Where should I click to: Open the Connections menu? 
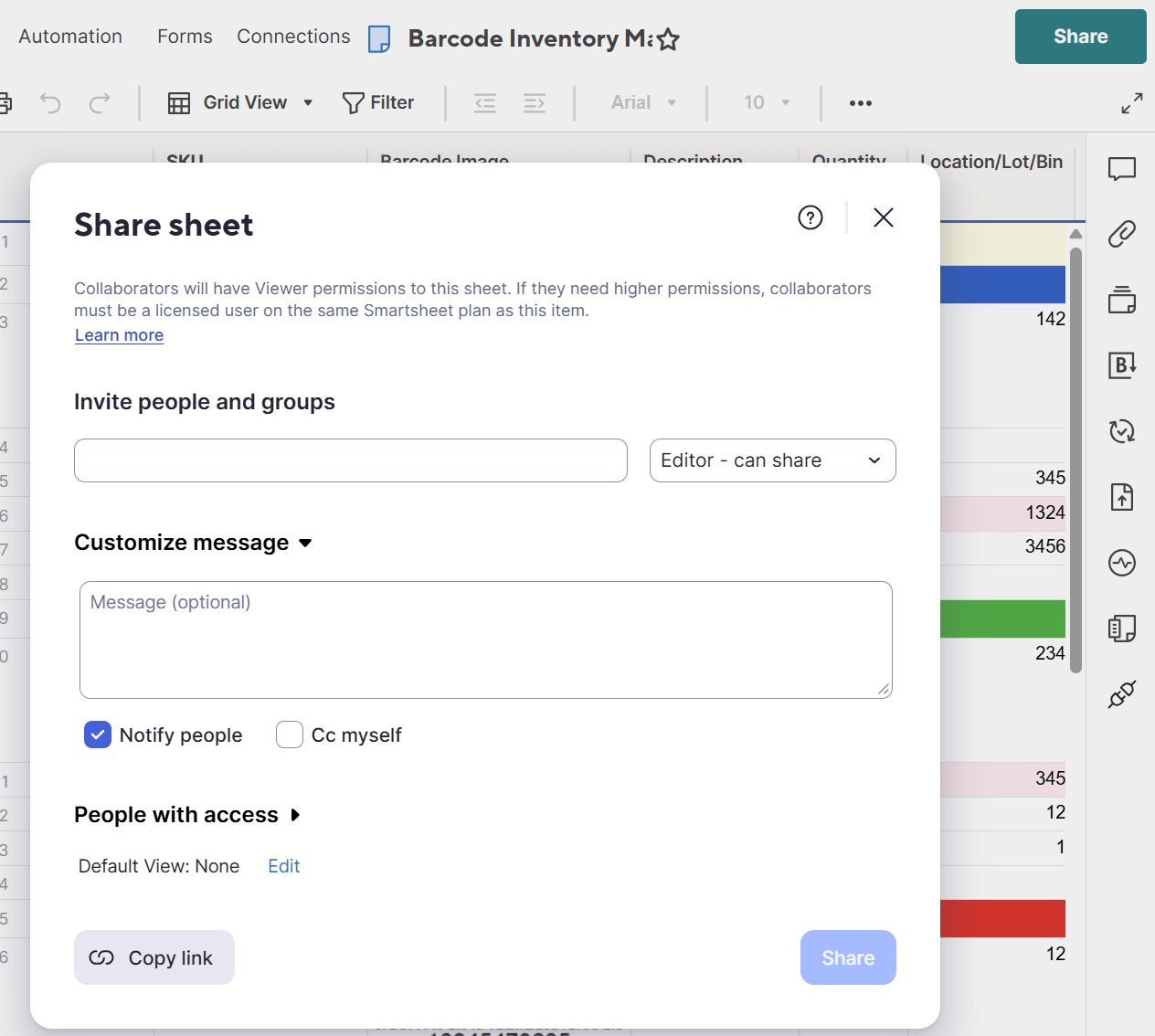click(x=293, y=37)
